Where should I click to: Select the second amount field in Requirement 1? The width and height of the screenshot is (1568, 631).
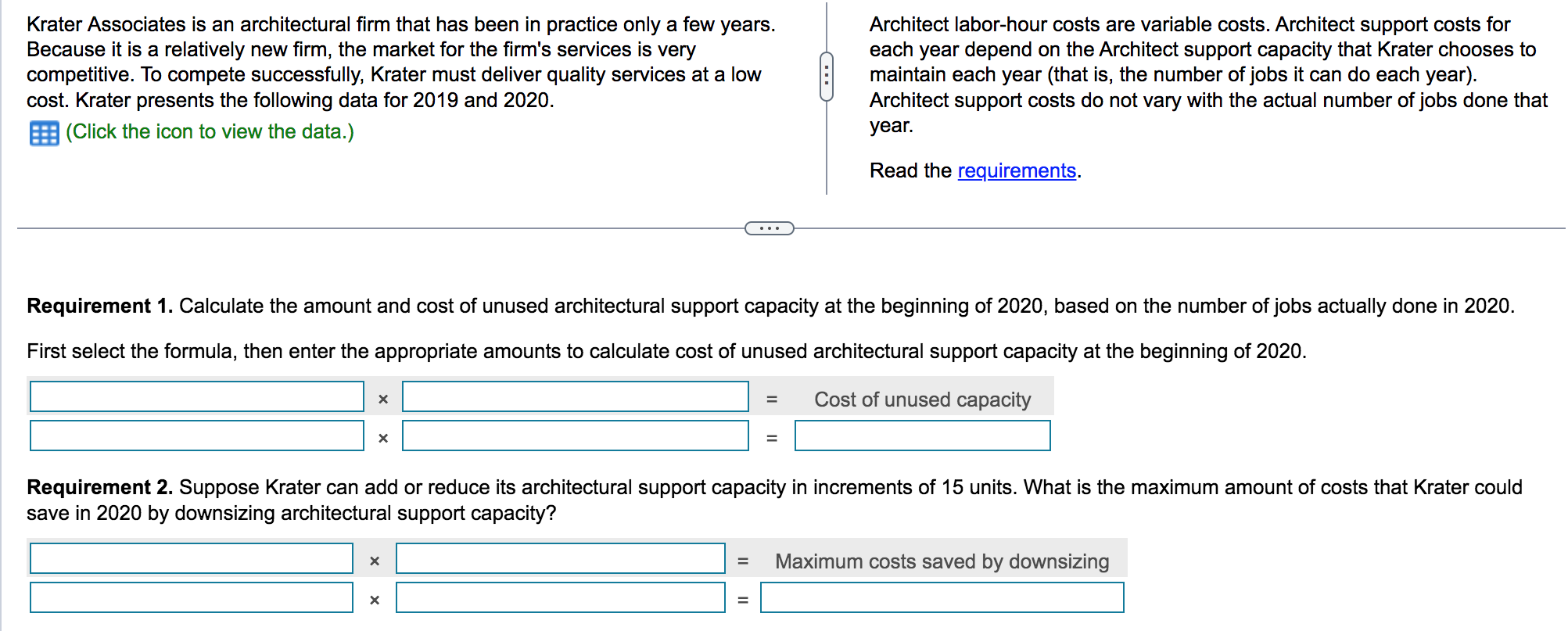[x=576, y=436]
